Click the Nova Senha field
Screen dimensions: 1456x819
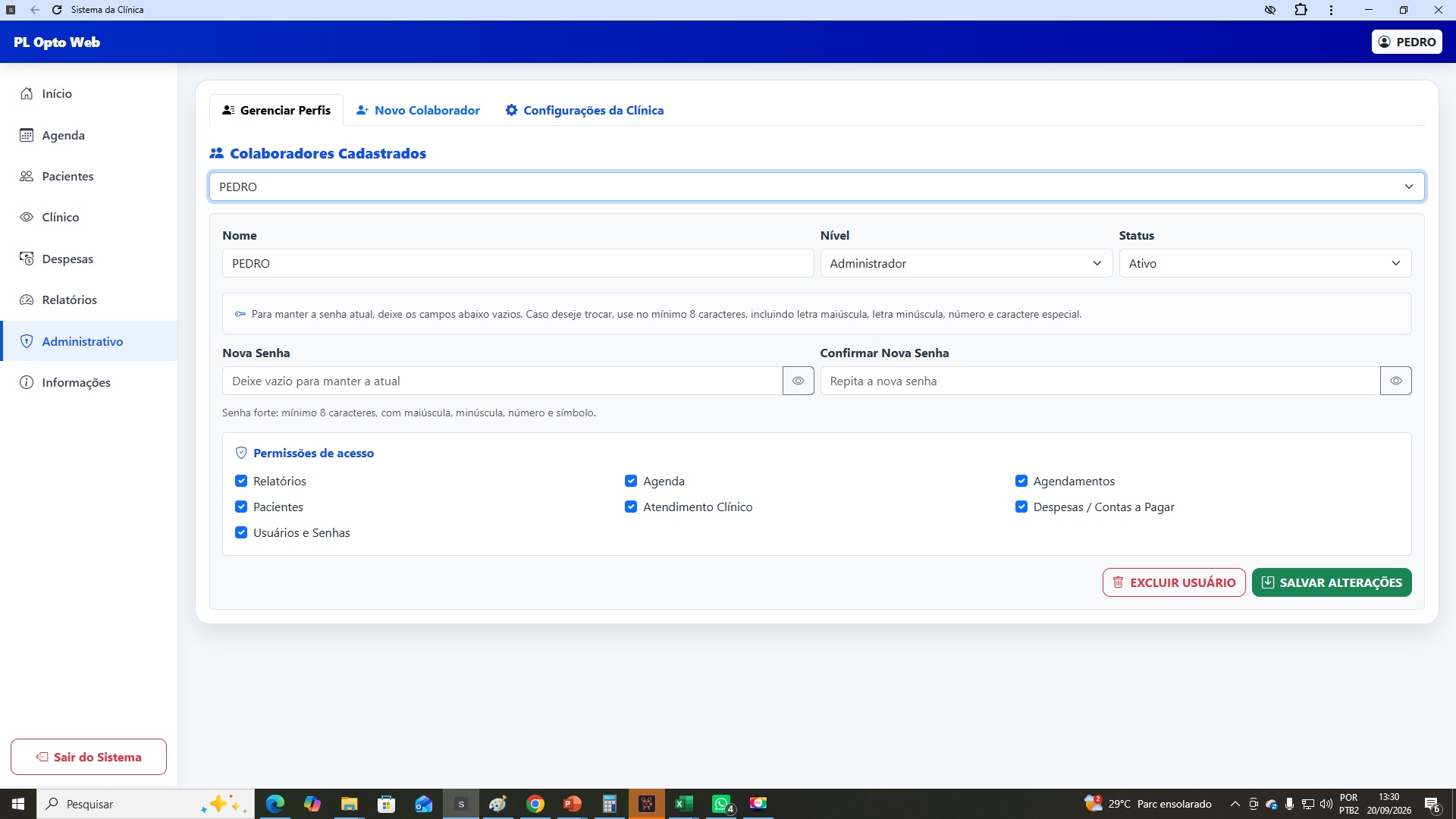tap(502, 381)
